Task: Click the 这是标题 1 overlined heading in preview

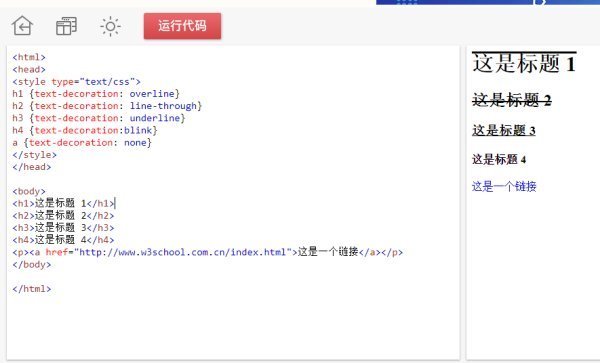Action: (x=524, y=63)
